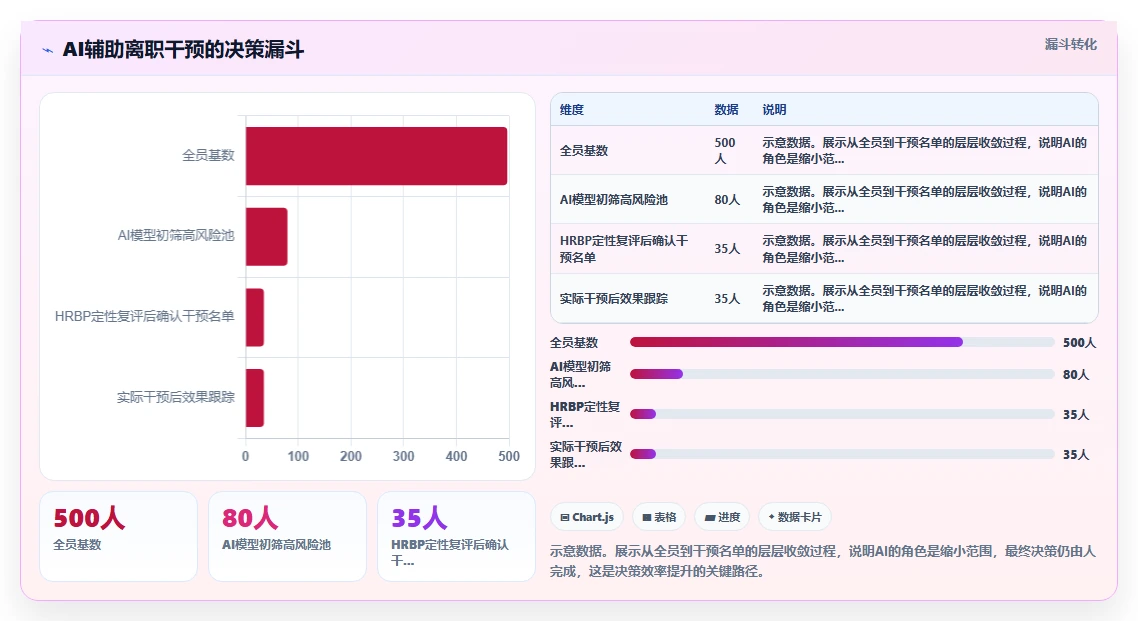The height and width of the screenshot is (621, 1138).
Task: Click the 300 x-axis tick label
Action: coord(404,456)
